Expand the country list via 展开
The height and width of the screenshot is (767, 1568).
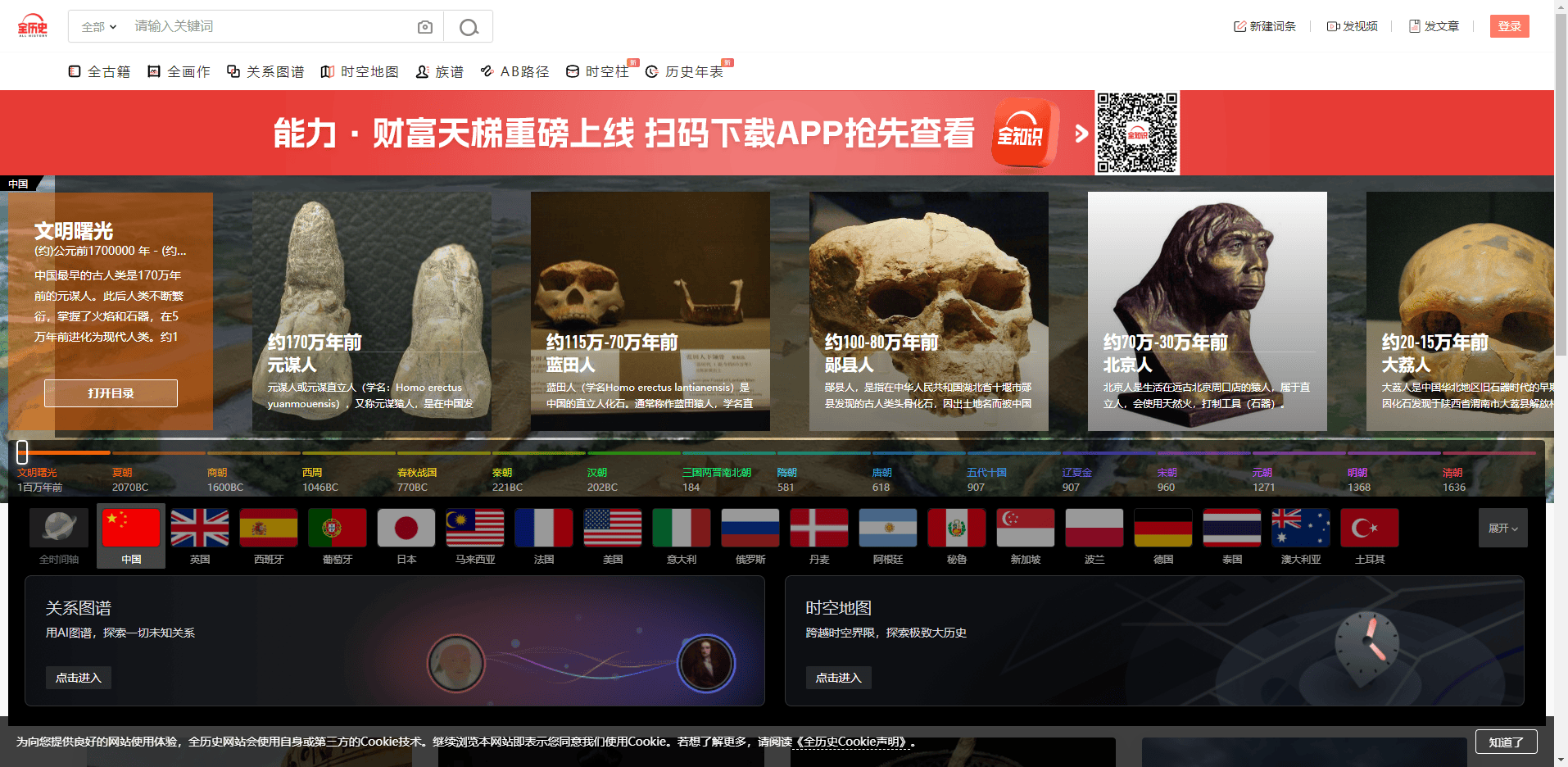(1502, 529)
